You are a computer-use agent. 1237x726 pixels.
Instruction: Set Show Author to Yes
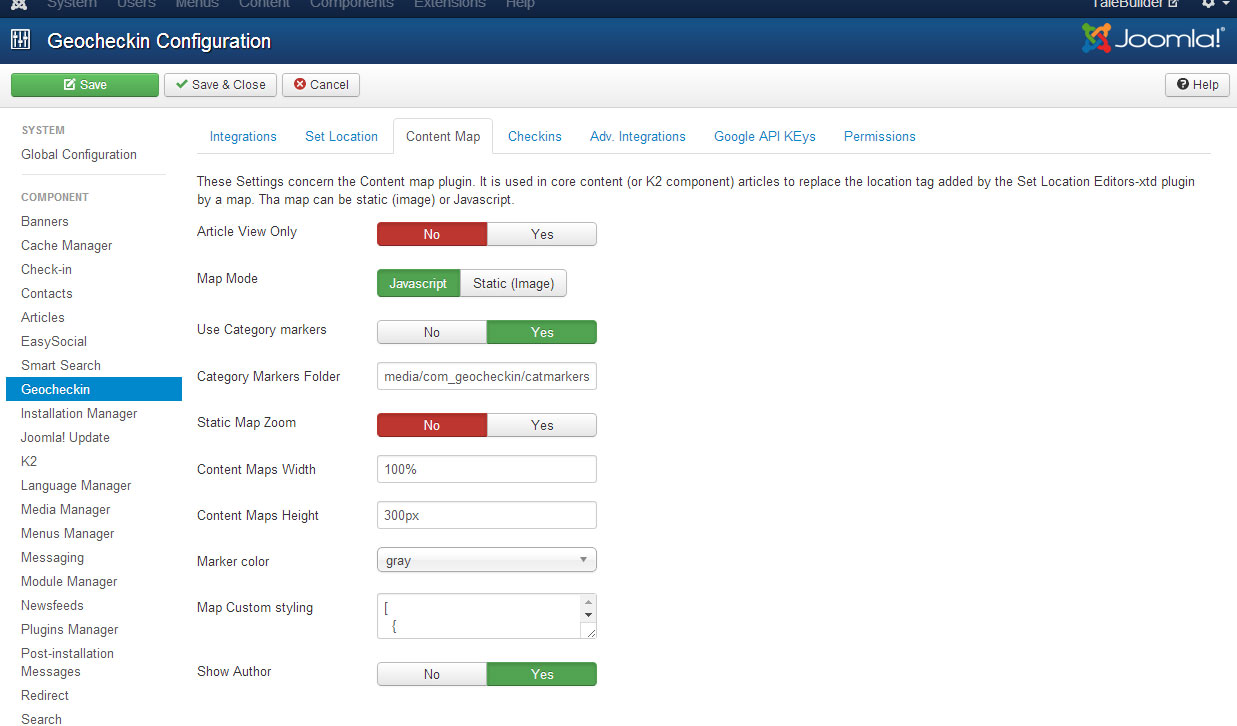point(542,674)
